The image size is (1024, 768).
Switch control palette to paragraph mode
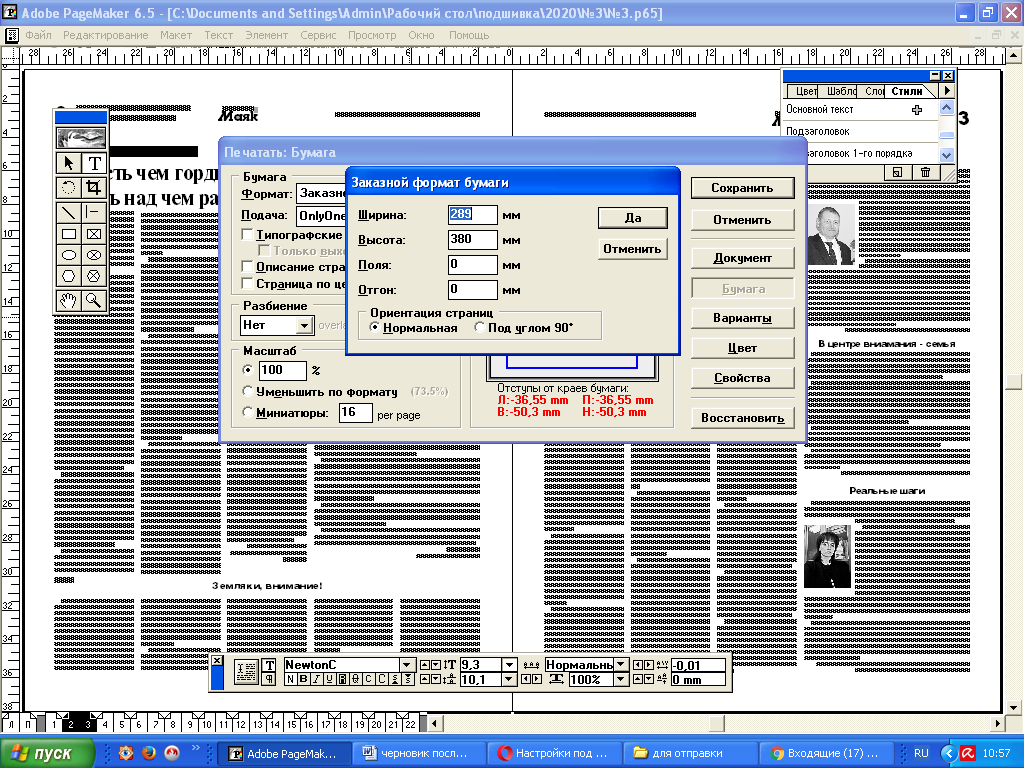[269, 679]
